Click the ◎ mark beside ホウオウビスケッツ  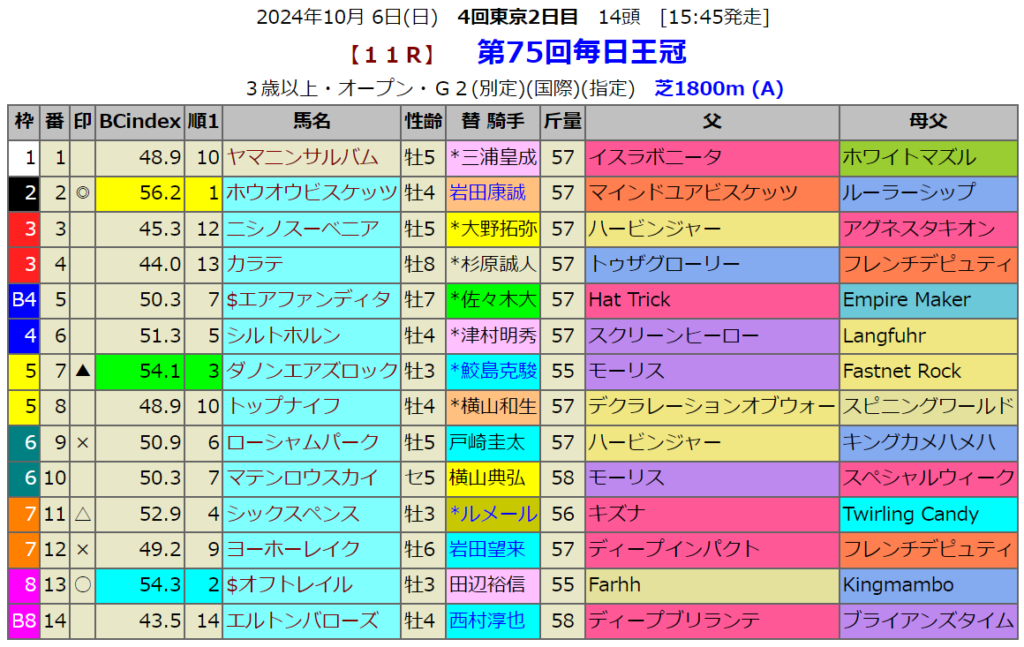pyautogui.click(x=83, y=193)
